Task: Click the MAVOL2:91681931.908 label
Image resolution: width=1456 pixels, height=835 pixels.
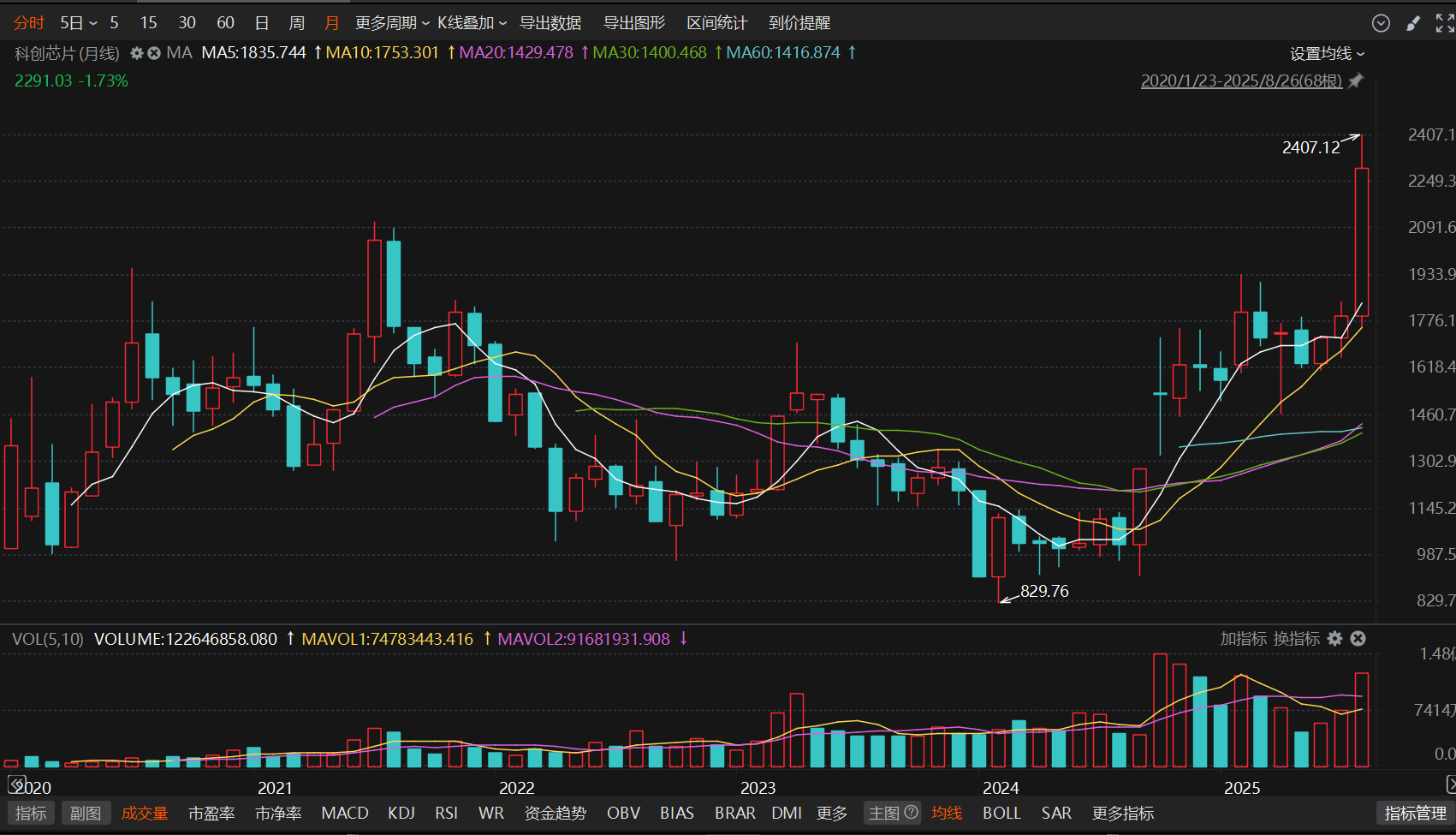Action: 584,639
